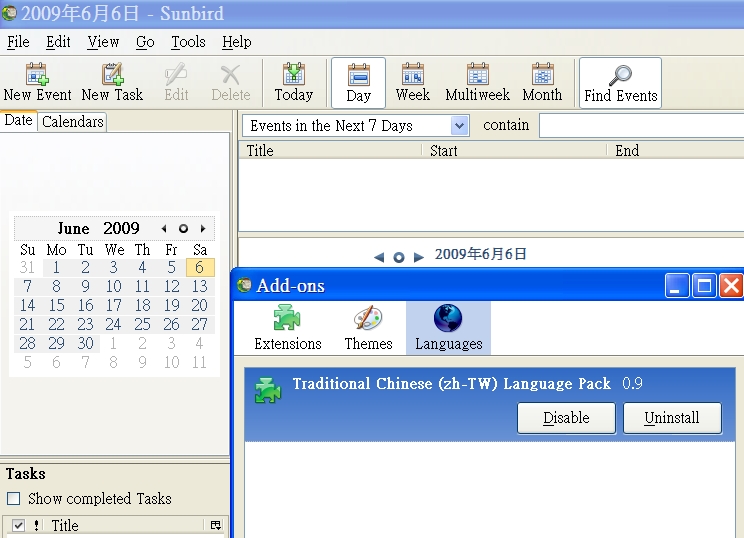
Task: Click the June month label in mini calendar
Action: click(73, 229)
